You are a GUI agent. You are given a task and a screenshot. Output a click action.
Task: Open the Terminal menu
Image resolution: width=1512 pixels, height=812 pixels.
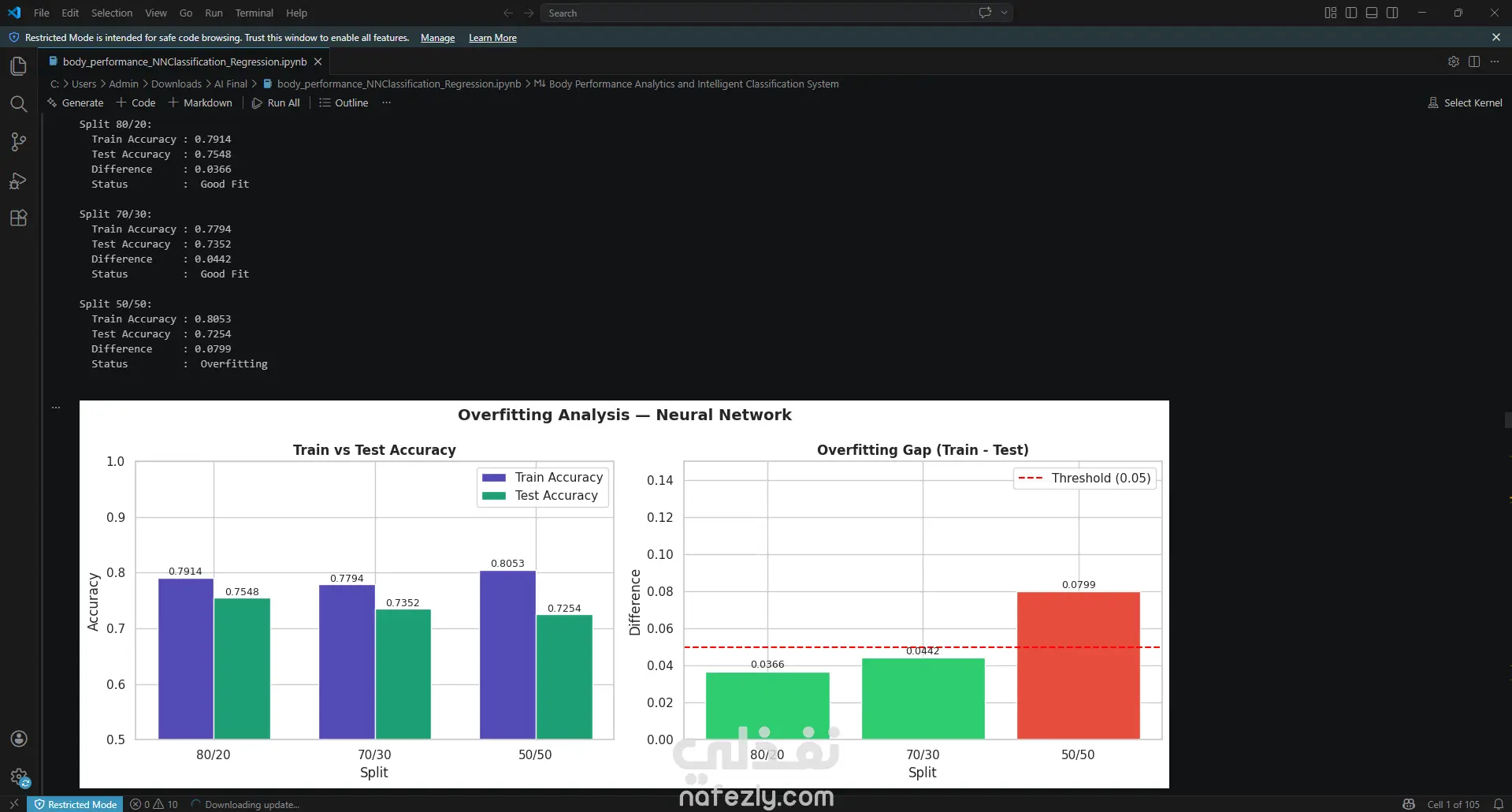[x=254, y=13]
